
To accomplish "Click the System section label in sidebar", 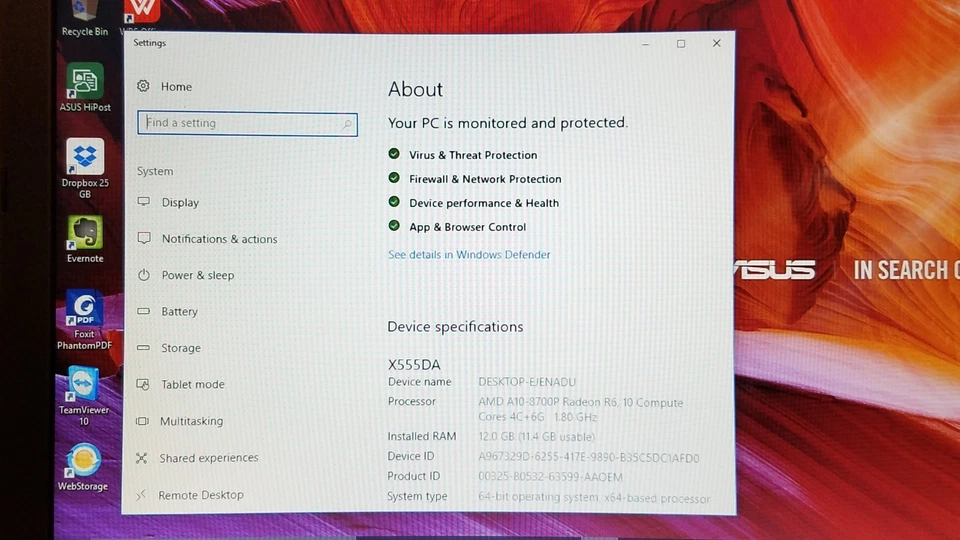I will click(155, 171).
